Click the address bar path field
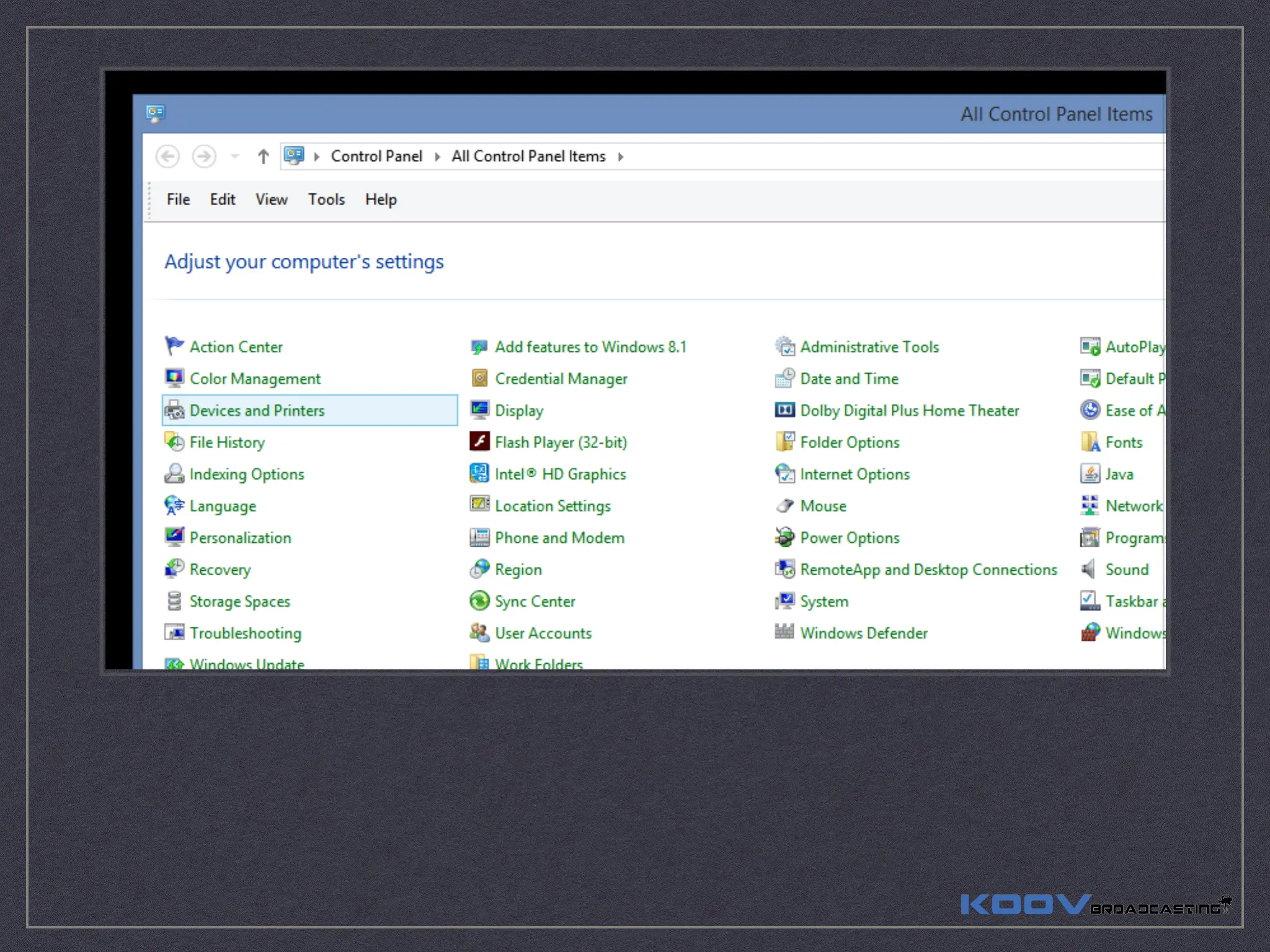1270x952 pixels. click(x=868, y=157)
